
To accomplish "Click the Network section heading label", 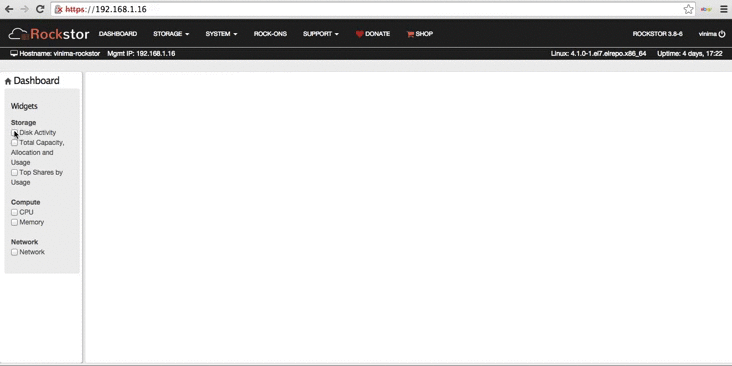I will click(x=24, y=242).
